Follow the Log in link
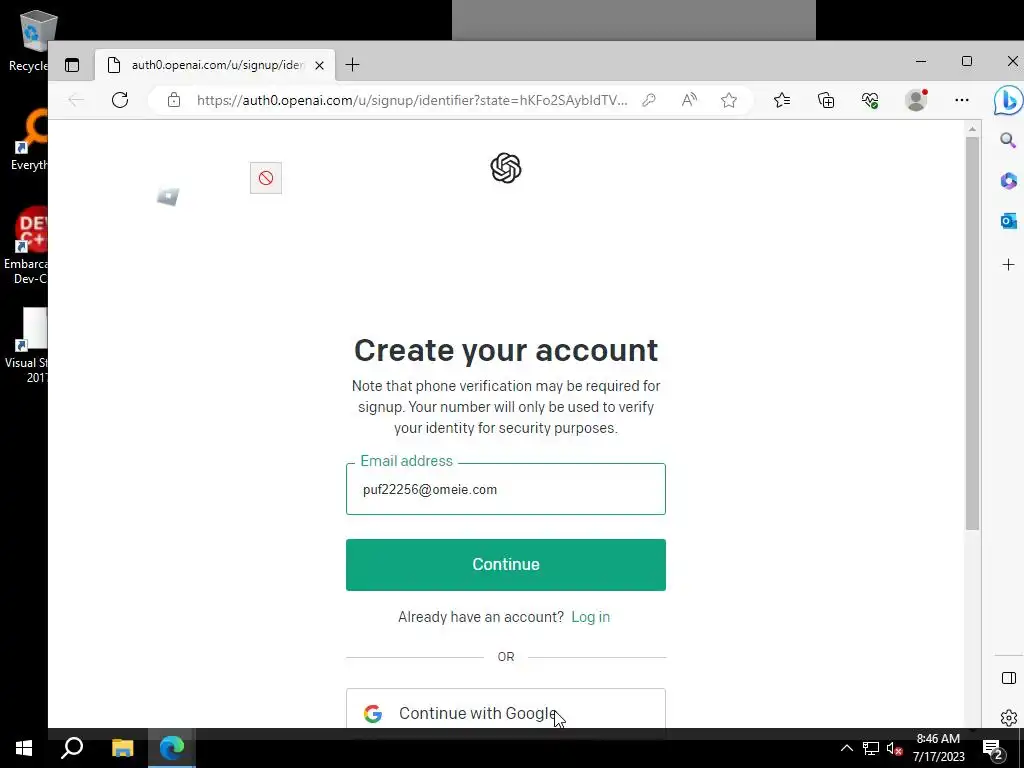Screen dimensions: 1024x768 click(590, 617)
